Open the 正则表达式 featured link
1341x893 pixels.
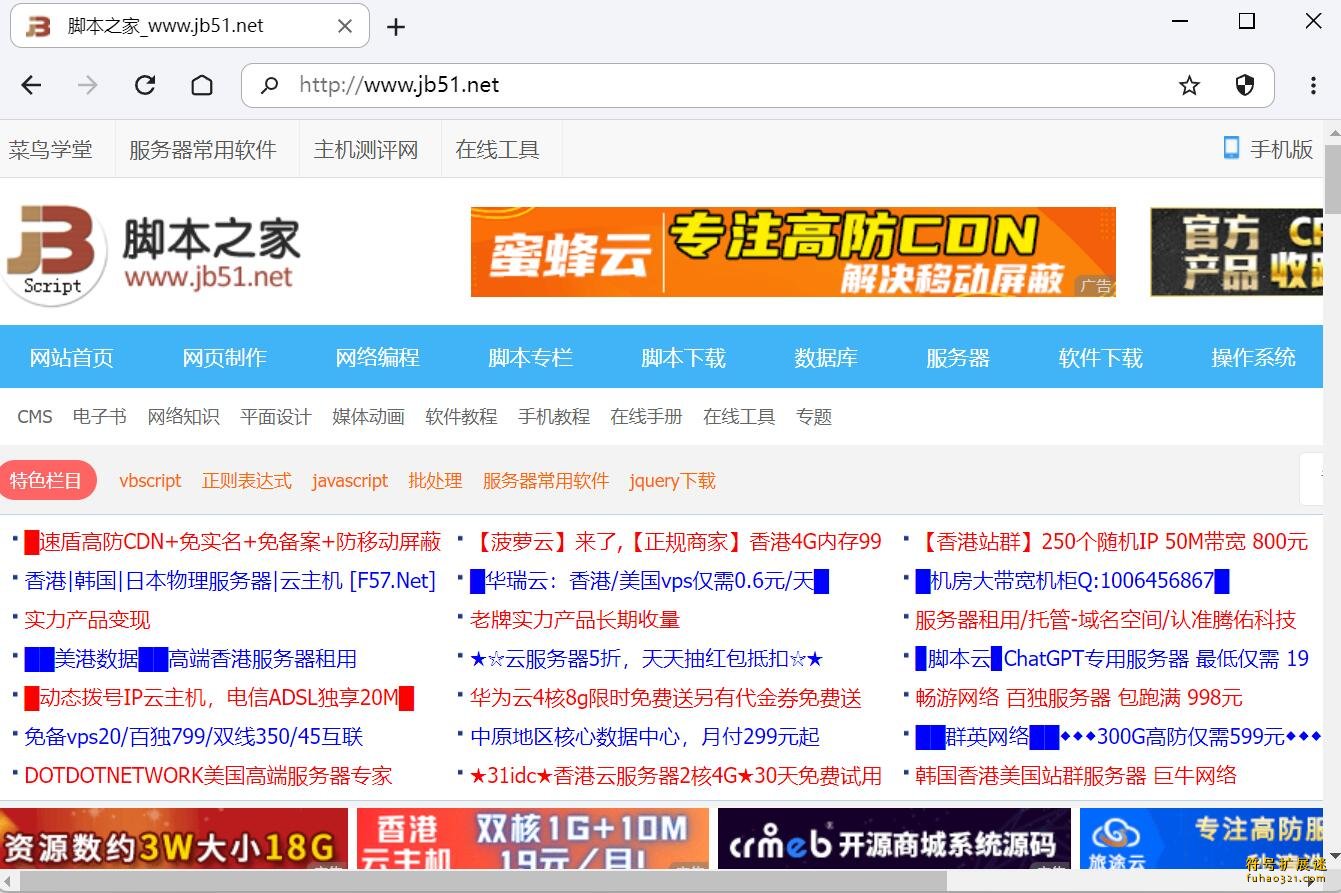[247, 481]
